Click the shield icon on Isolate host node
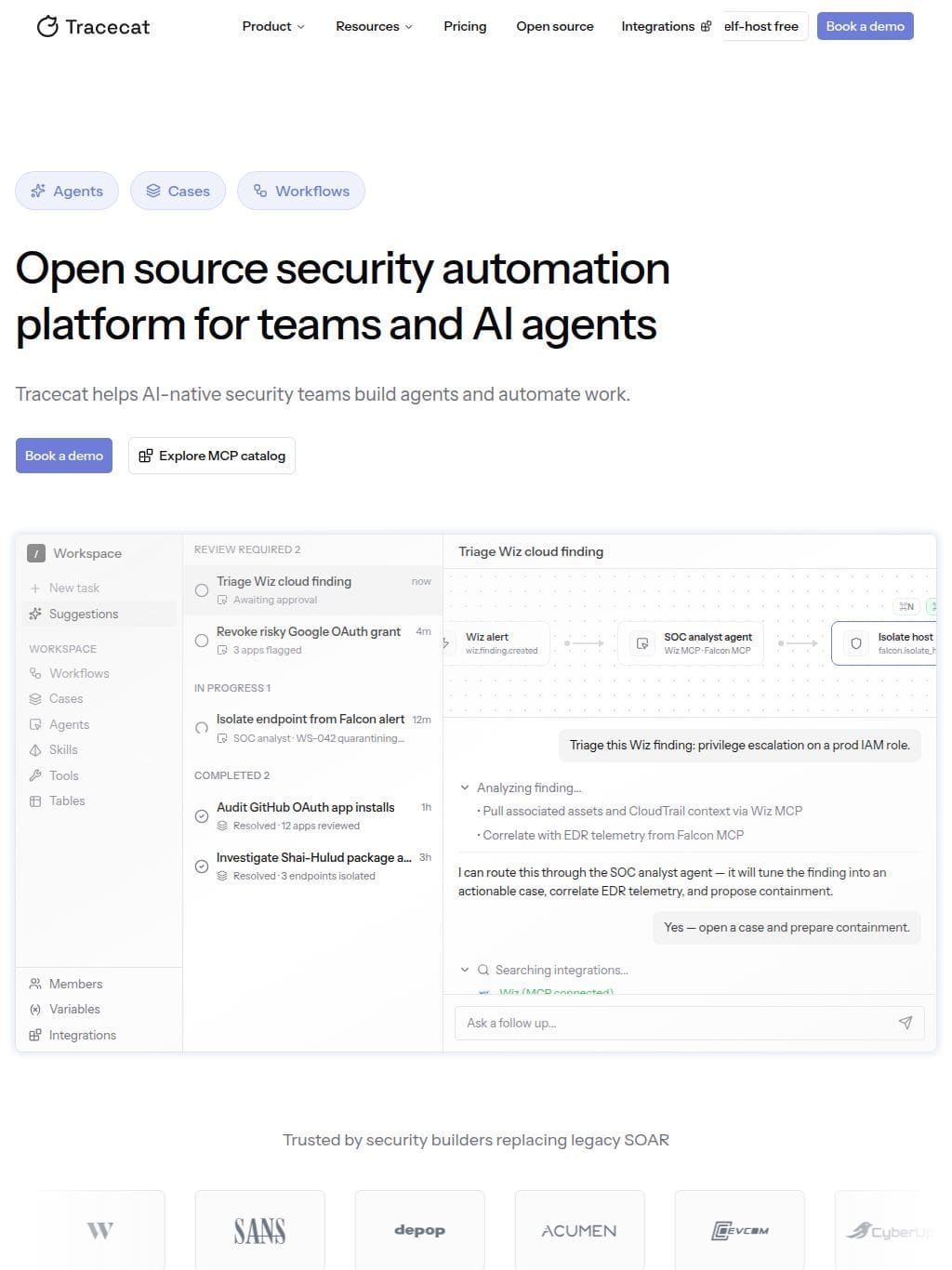Screen dimensions: 952x1270 click(856, 643)
